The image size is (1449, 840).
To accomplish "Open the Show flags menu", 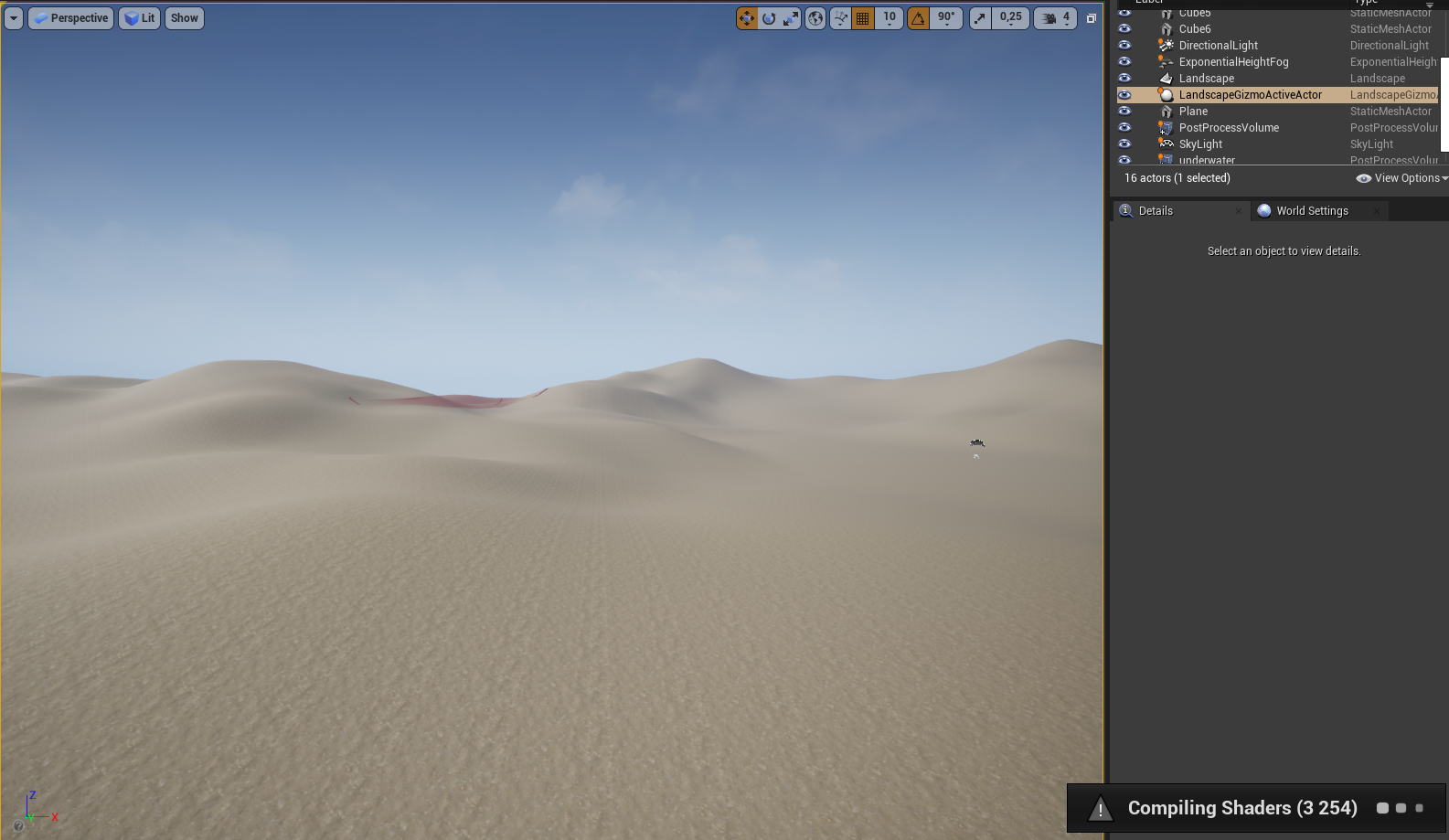I will [x=185, y=18].
